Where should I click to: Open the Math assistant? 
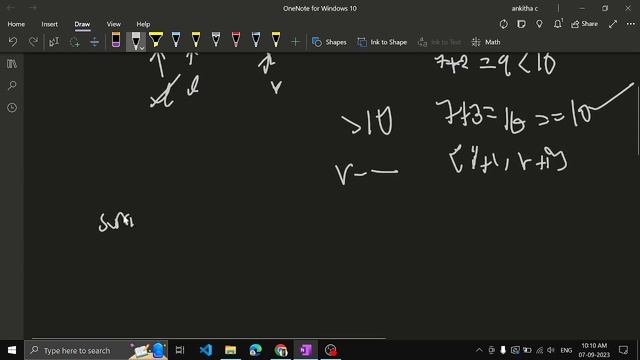486,42
